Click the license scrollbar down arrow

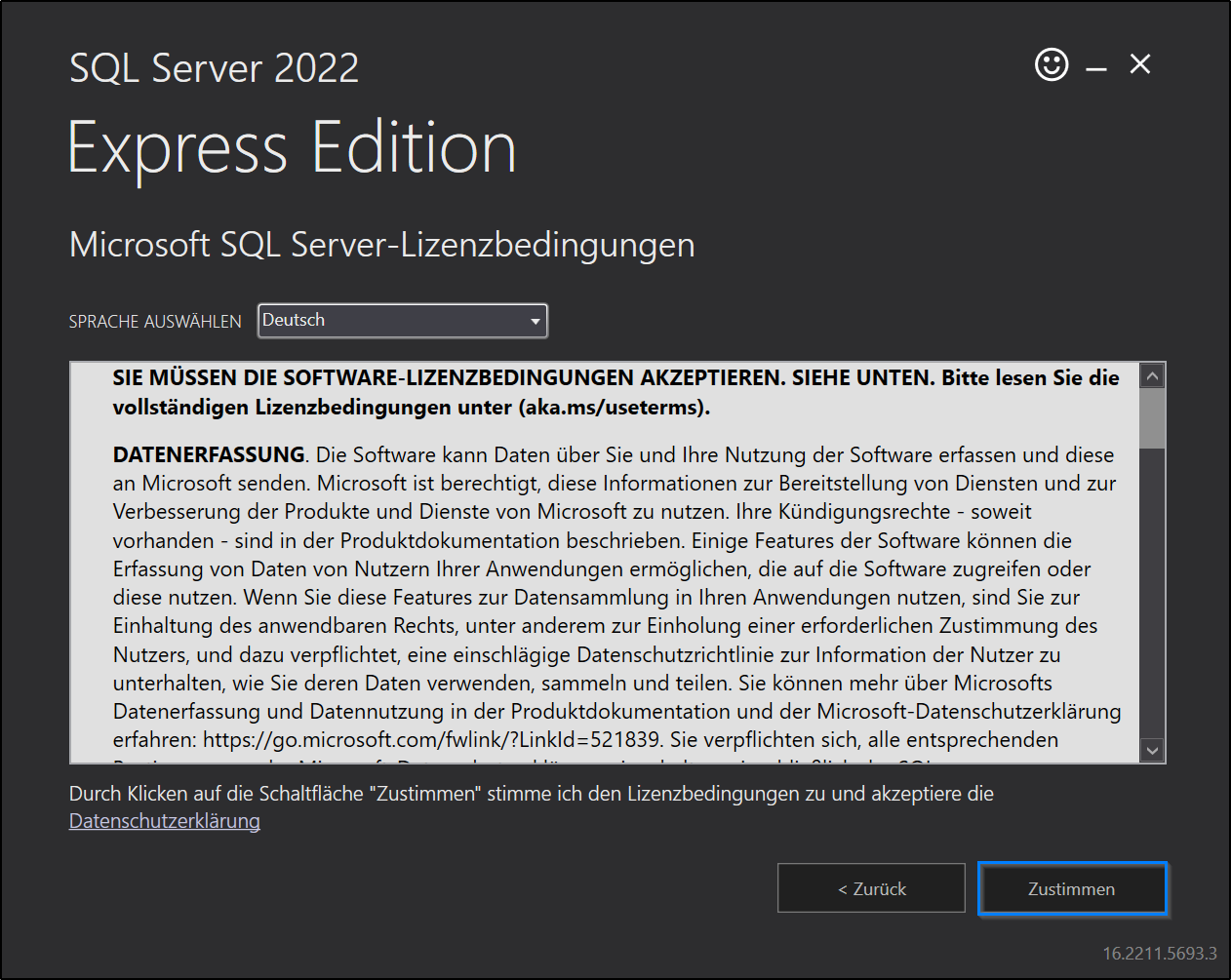1153,750
